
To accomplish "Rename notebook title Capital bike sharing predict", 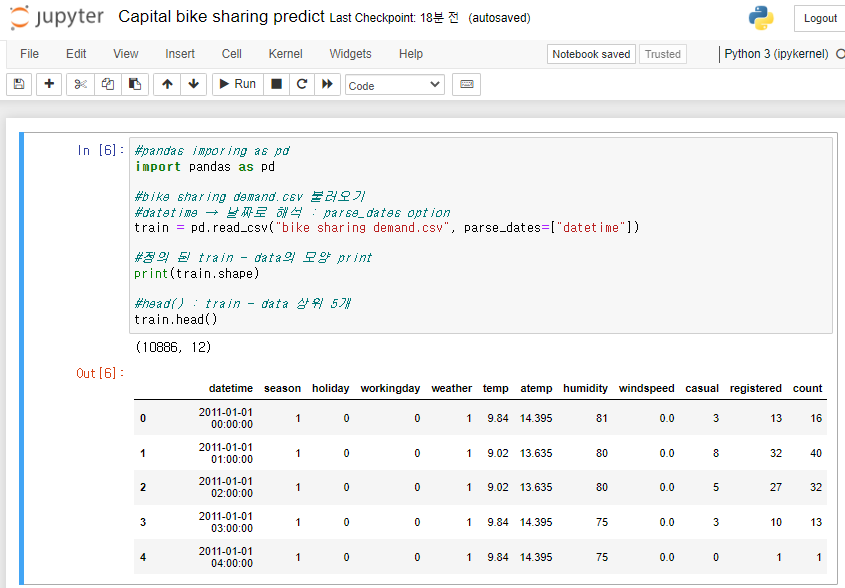I will (221, 17).
